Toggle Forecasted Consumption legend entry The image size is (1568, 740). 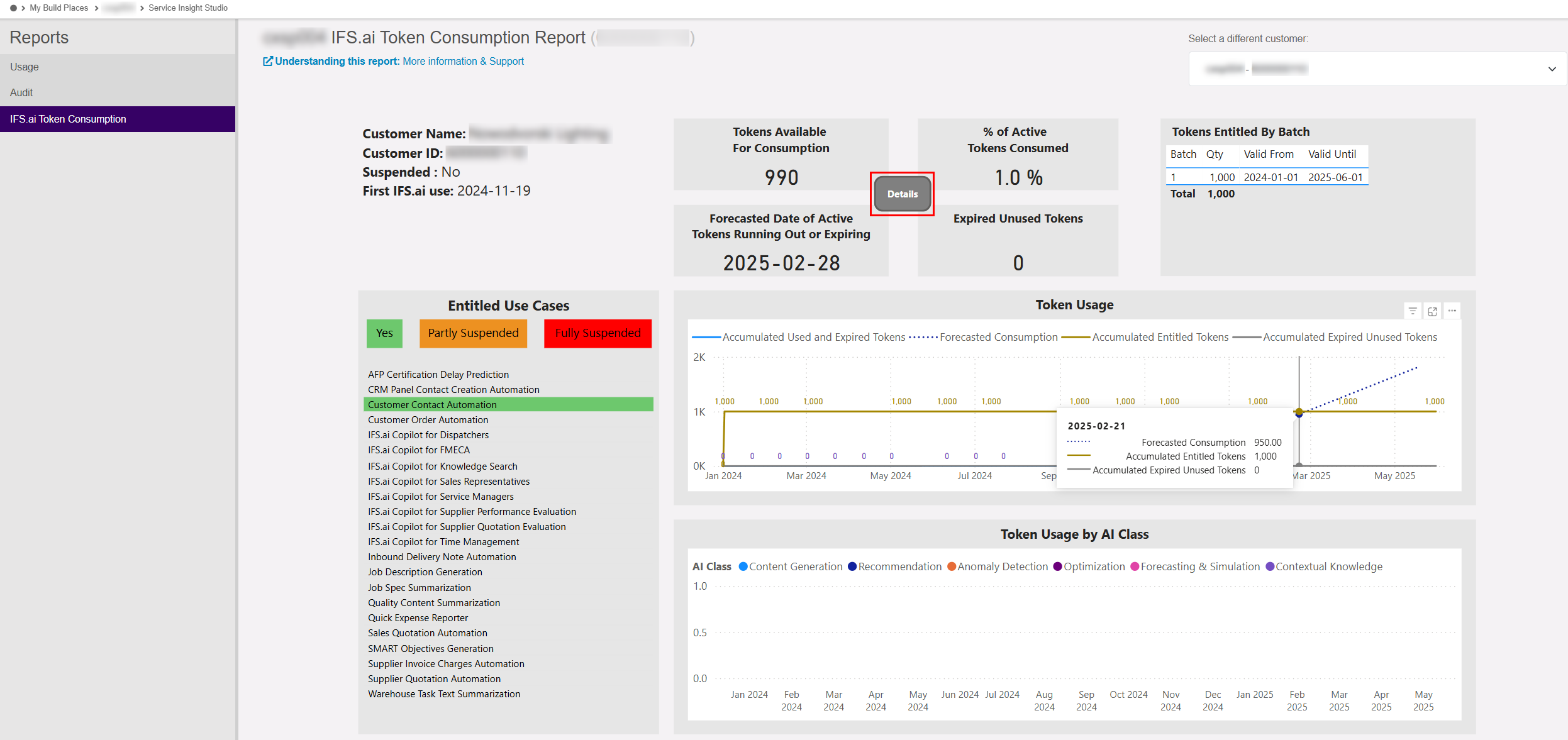coord(984,337)
